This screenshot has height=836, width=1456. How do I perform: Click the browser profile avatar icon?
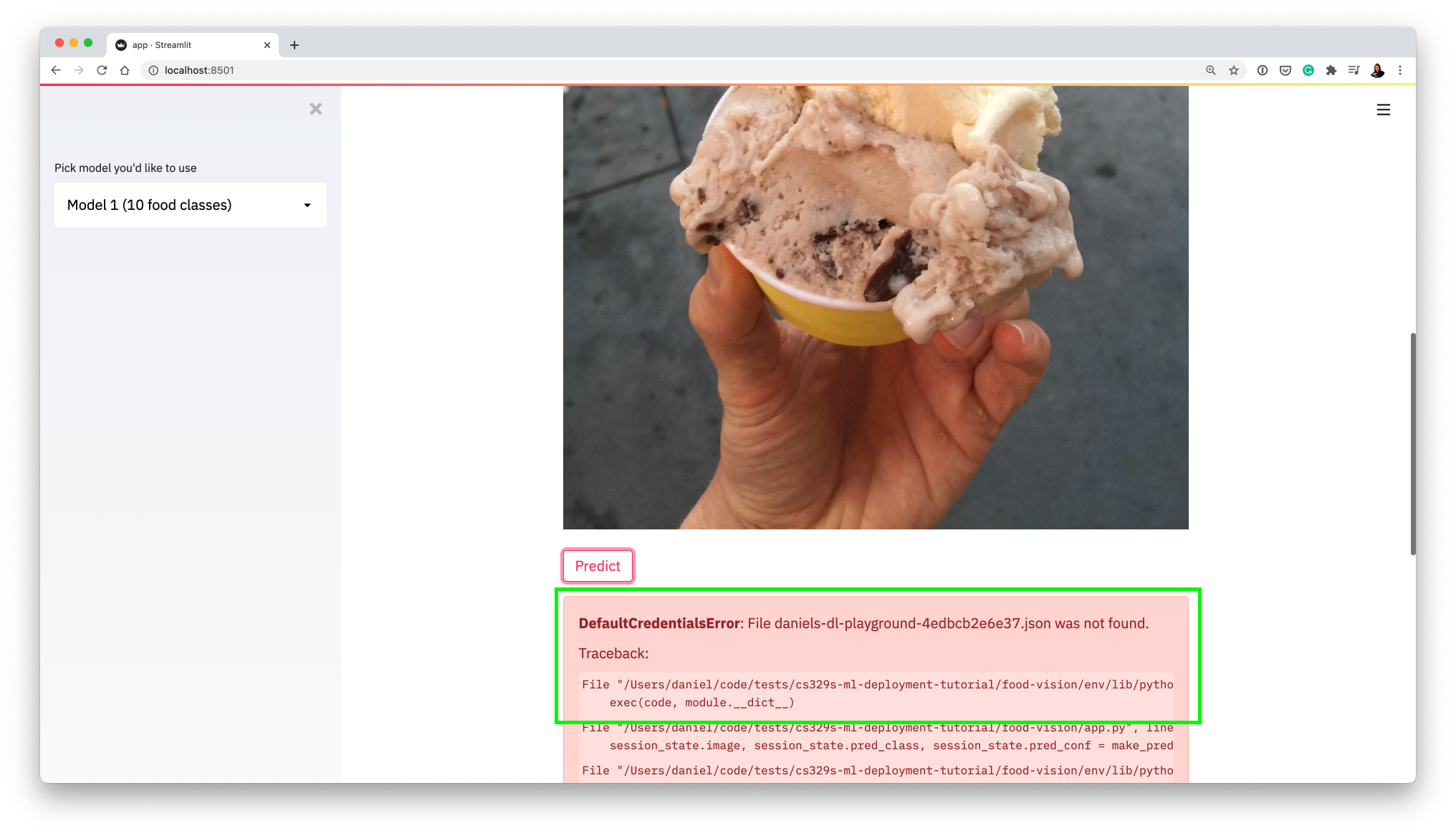[1378, 70]
